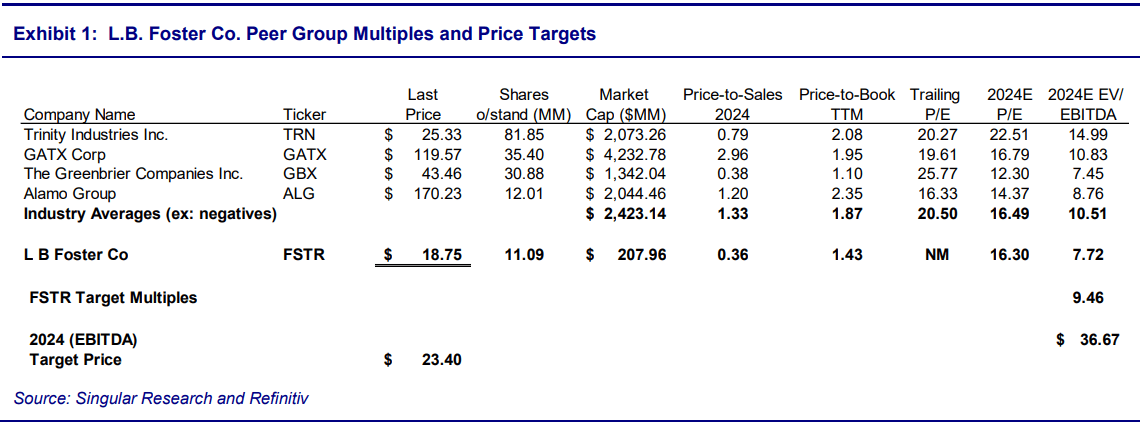Select the Company Name column header
The height and width of the screenshot is (424, 1144).
click(79, 115)
